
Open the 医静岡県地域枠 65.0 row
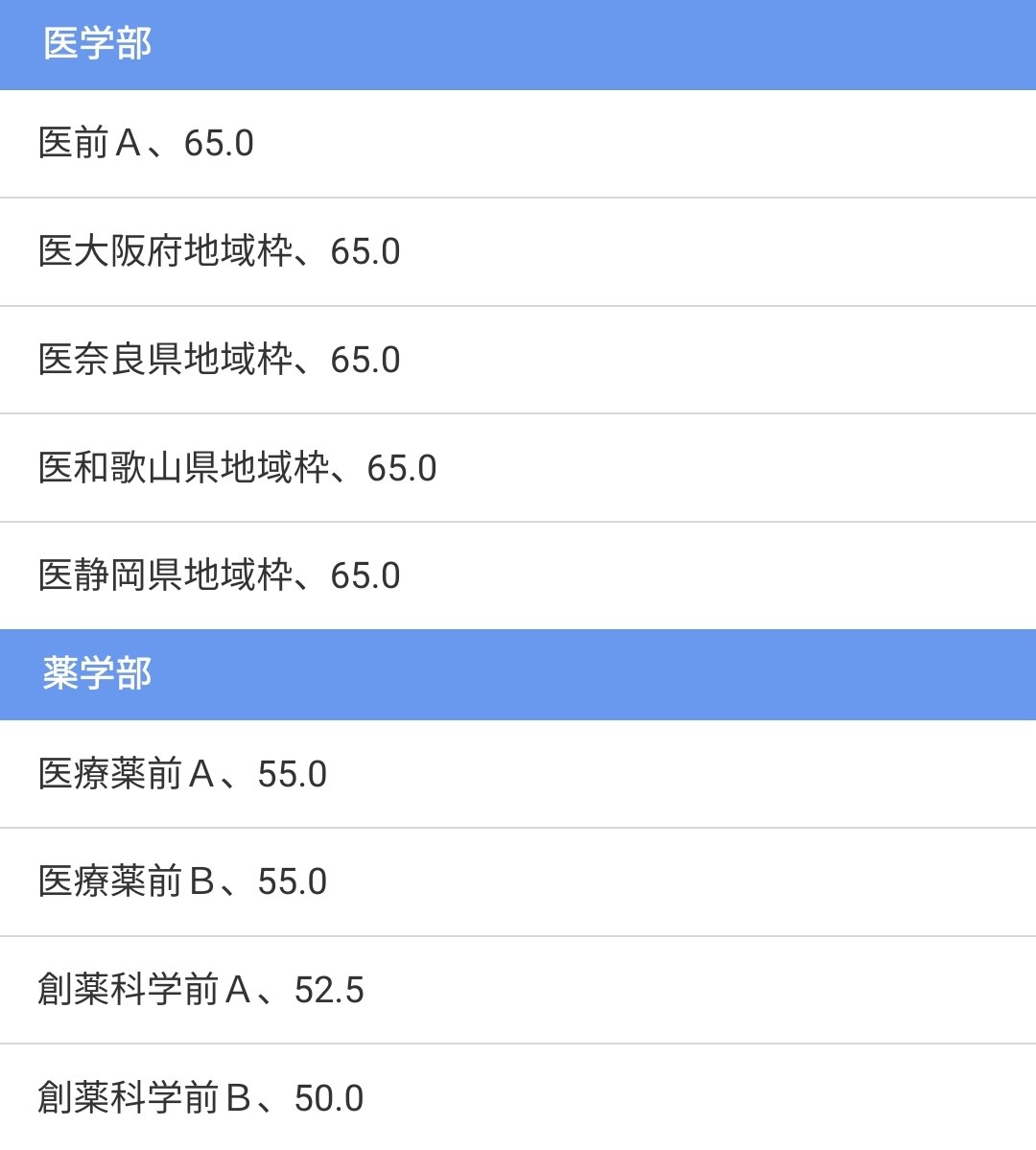pyautogui.click(x=518, y=575)
